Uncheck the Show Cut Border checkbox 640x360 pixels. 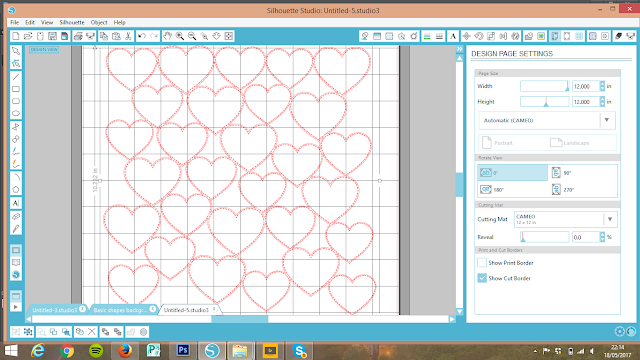[482, 278]
